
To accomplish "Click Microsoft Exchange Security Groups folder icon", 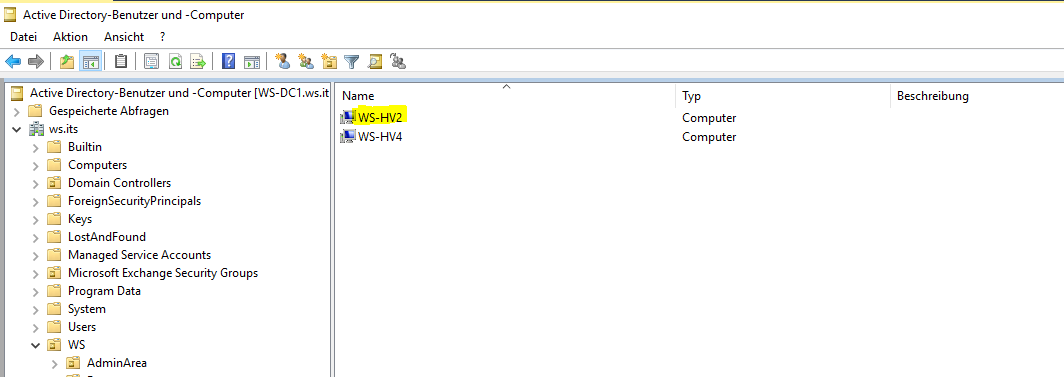I will 55,273.
